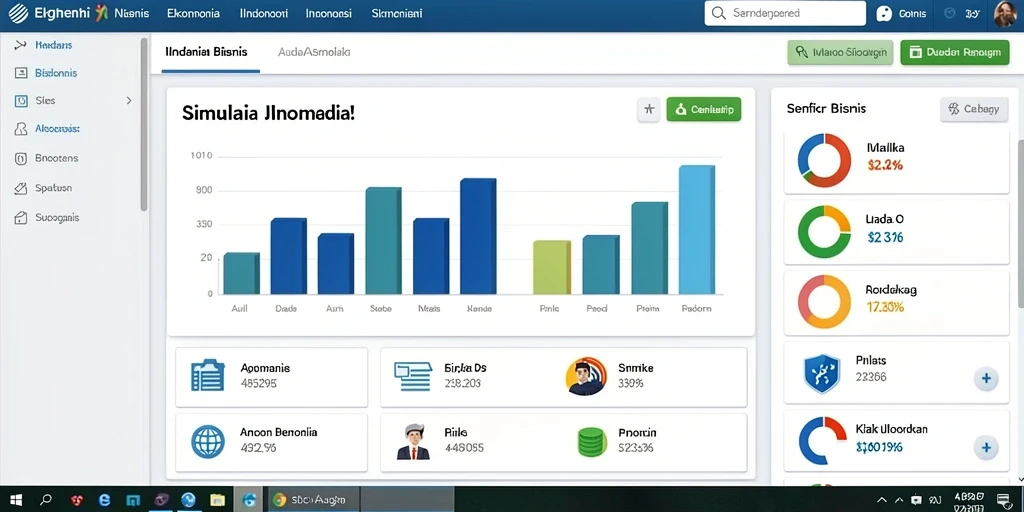Image resolution: width=1024 pixels, height=512 pixels.
Task: Open the Ilndonooti menu in the top bar
Action: [x=264, y=13]
